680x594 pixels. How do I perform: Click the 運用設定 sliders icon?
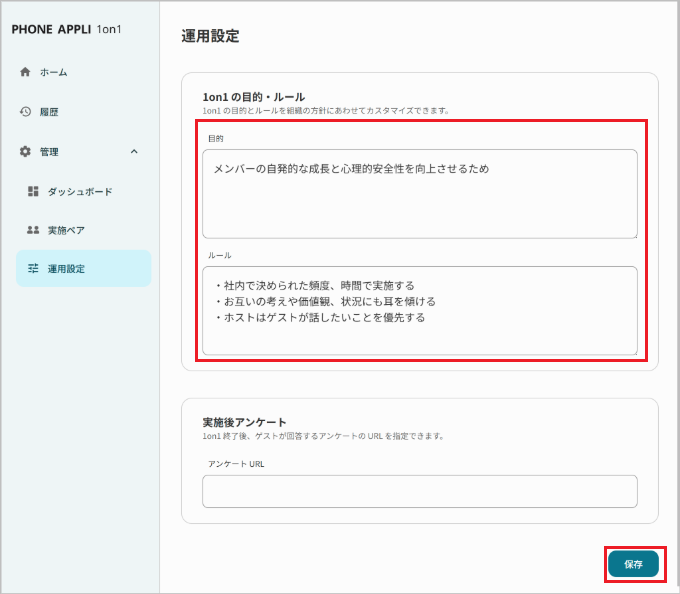tap(33, 268)
